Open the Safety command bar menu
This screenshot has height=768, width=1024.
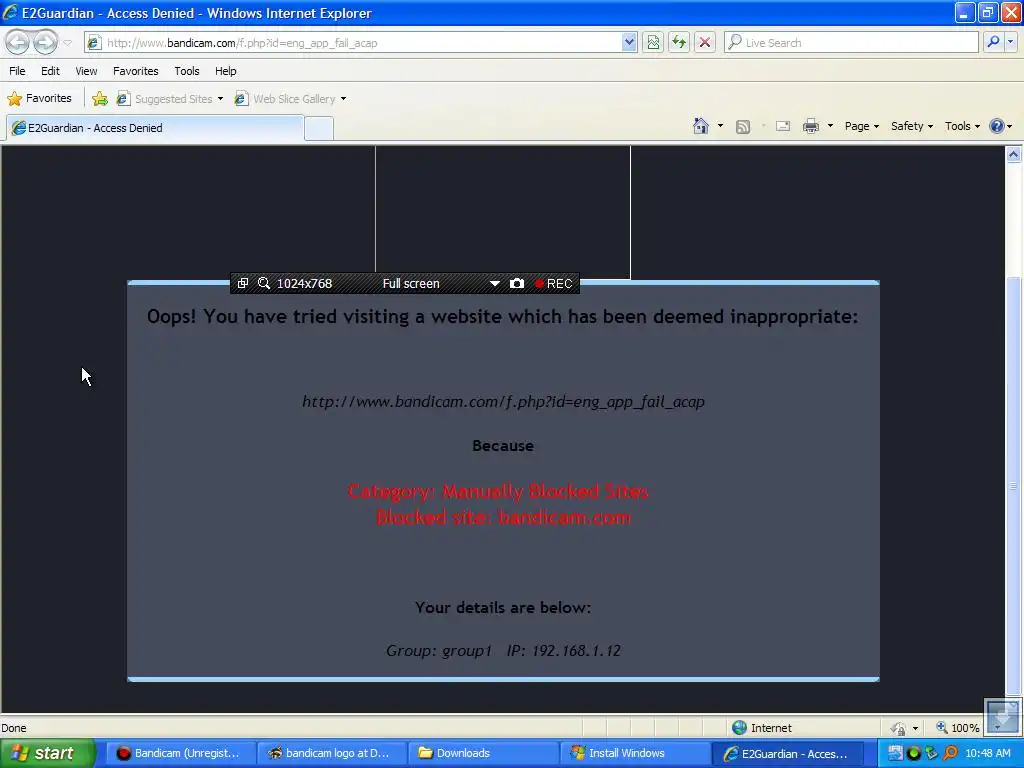point(912,126)
